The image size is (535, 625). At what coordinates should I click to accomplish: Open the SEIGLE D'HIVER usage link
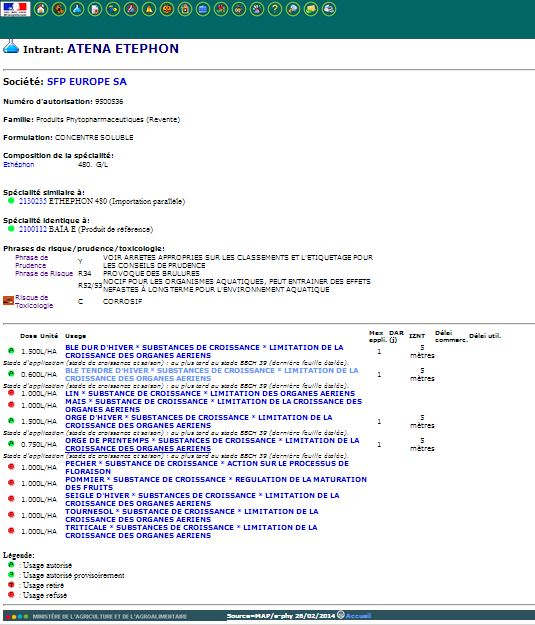(203, 499)
